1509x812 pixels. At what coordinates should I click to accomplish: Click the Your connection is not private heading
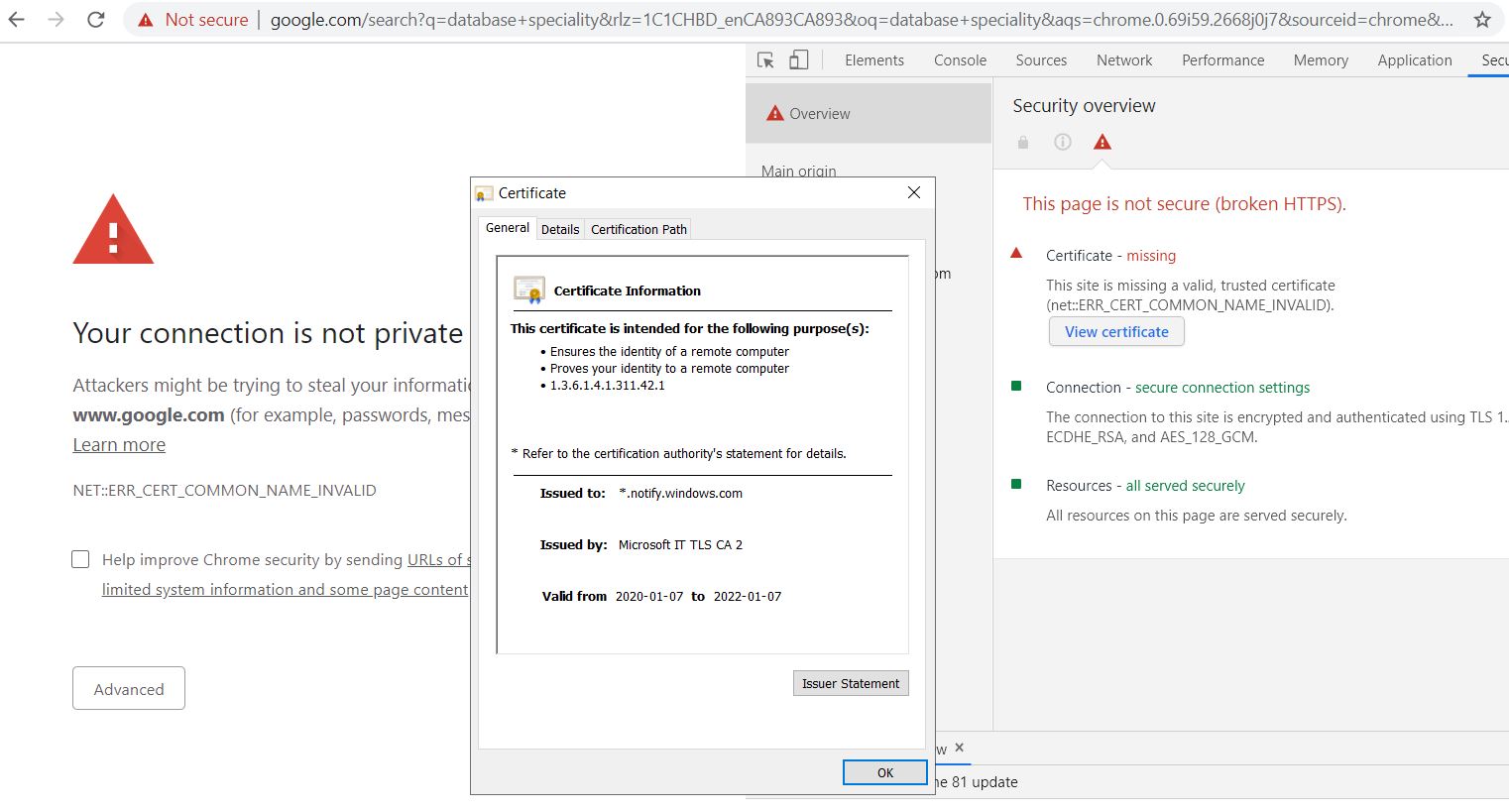268,333
